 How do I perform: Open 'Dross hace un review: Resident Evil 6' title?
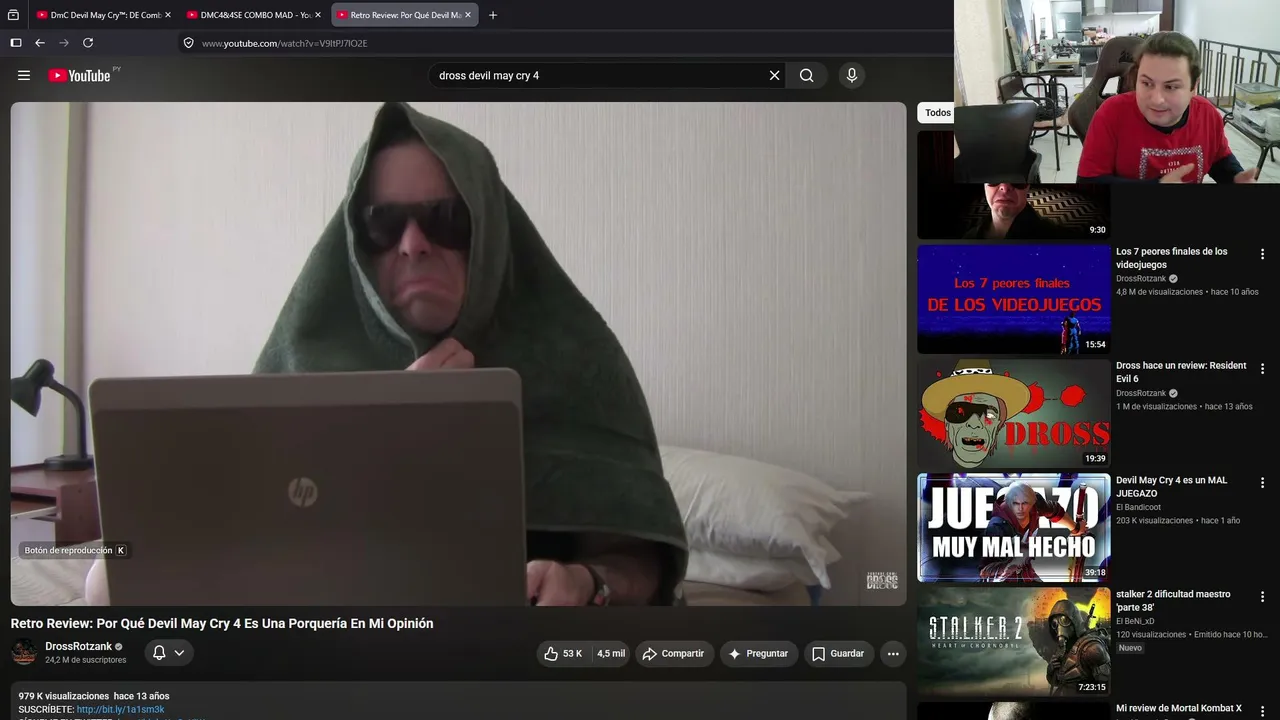click(x=1181, y=372)
